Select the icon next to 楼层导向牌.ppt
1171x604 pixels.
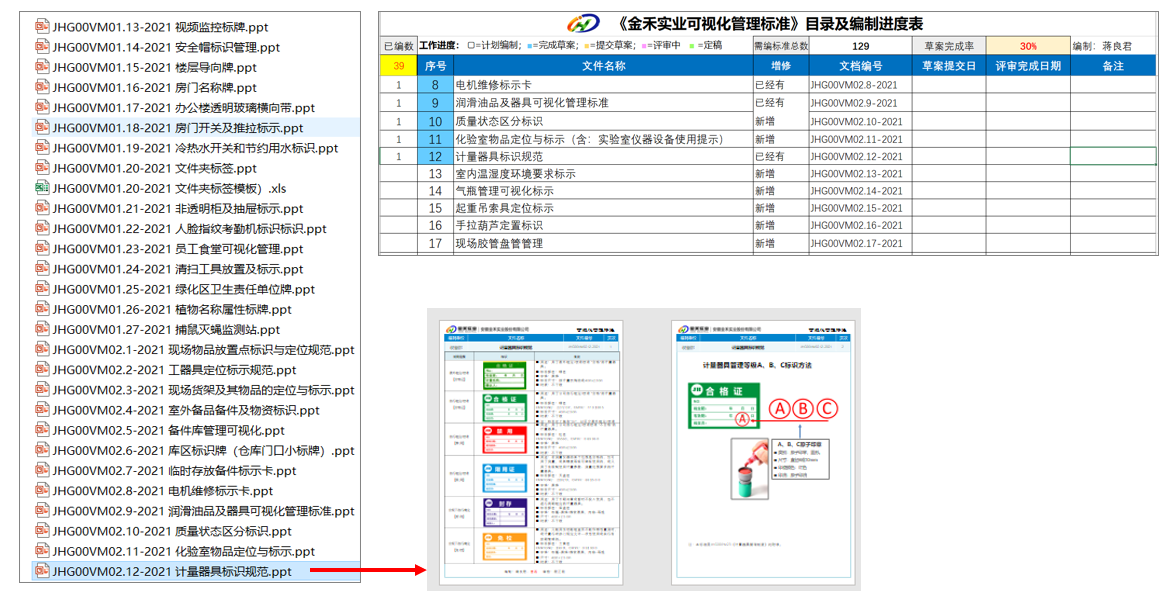point(42,67)
